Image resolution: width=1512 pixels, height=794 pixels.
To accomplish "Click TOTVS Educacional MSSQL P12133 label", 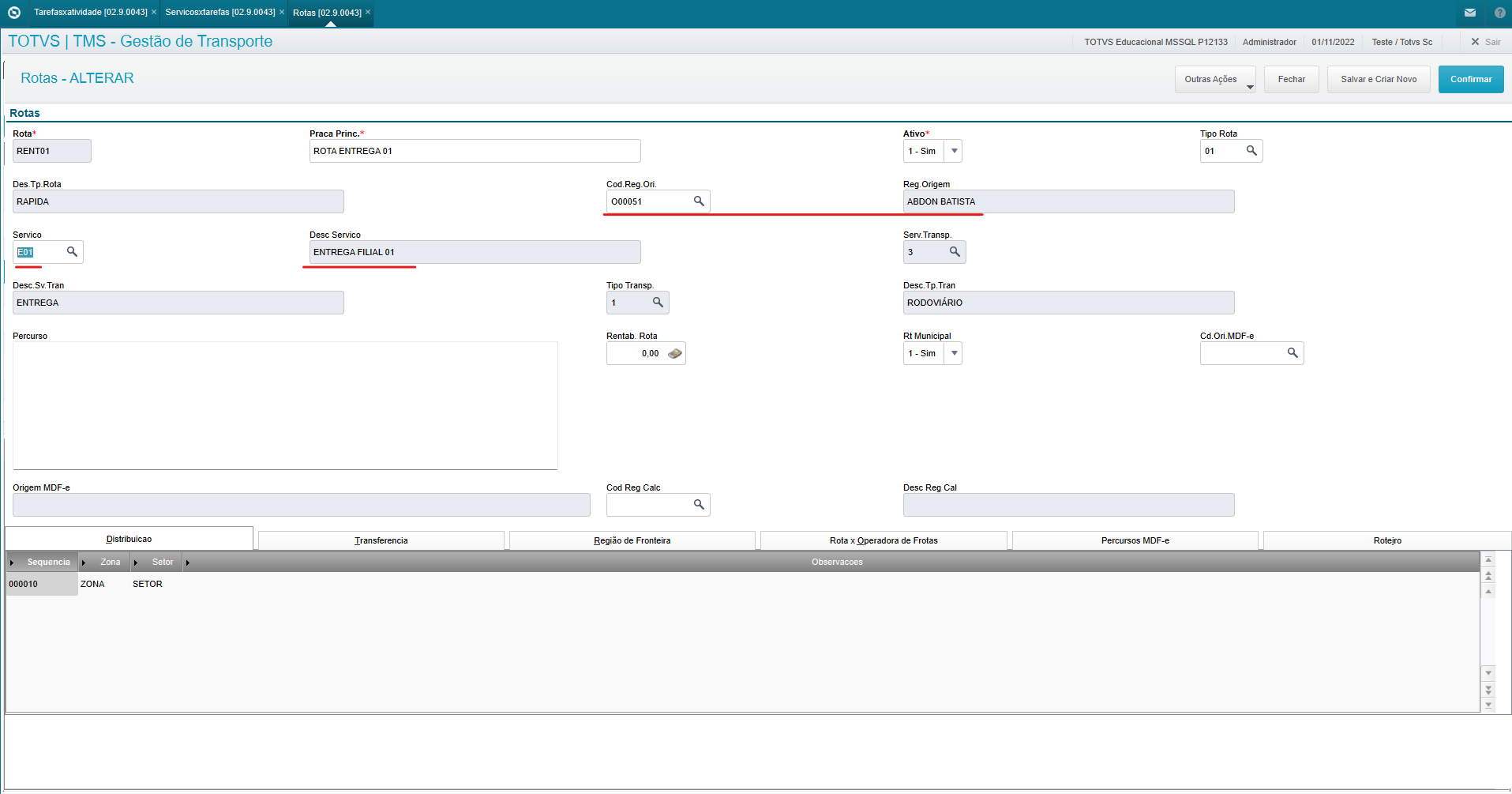I will pos(1156,42).
